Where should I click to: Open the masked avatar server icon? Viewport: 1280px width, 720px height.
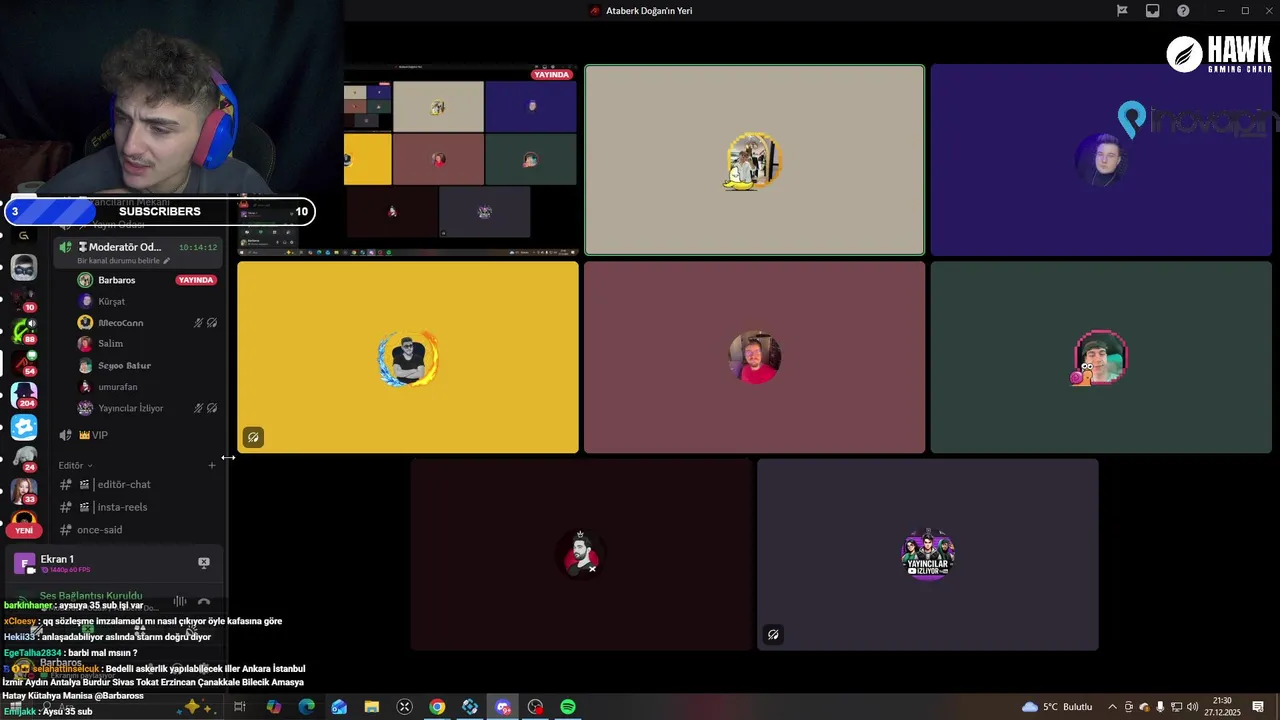[x=24, y=267]
